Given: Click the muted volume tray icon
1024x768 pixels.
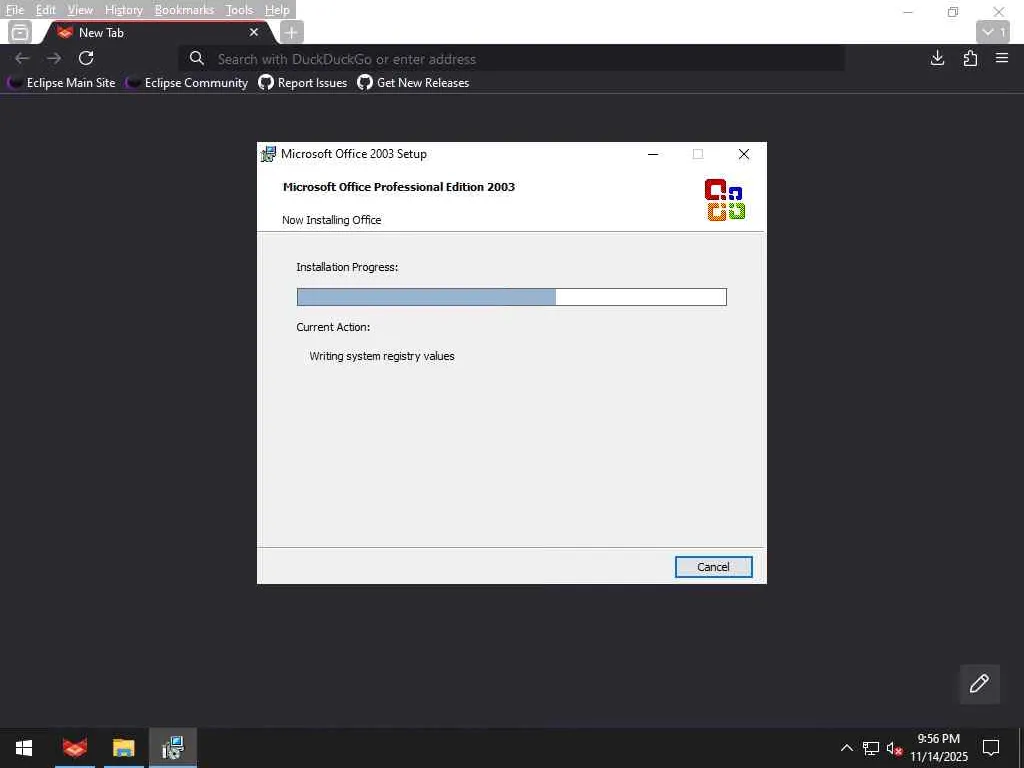Looking at the screenshot, I should click(x=894, y=748).
